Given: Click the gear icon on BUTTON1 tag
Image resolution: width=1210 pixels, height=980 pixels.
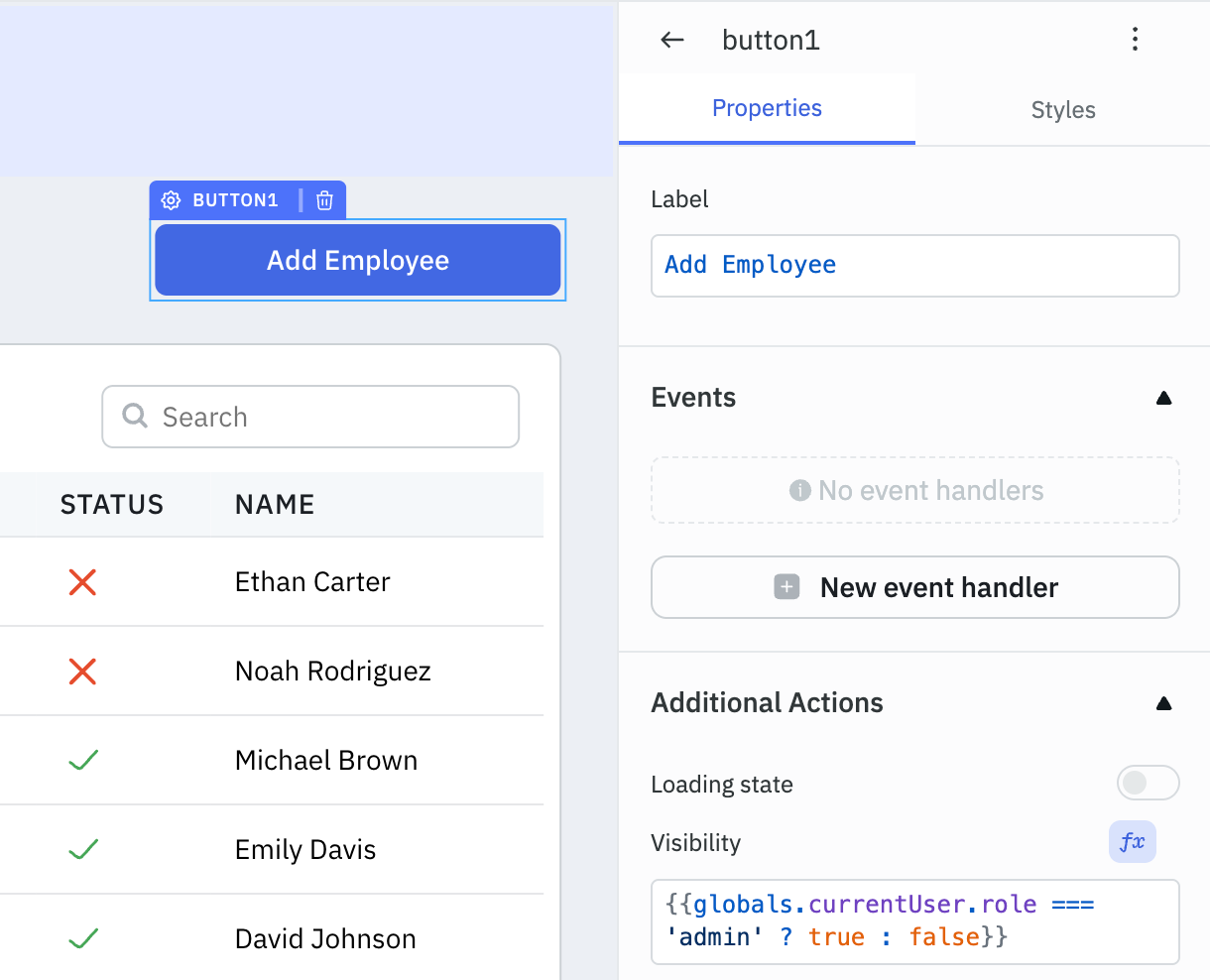Looking at the screenshot, I should click(171, 200).
